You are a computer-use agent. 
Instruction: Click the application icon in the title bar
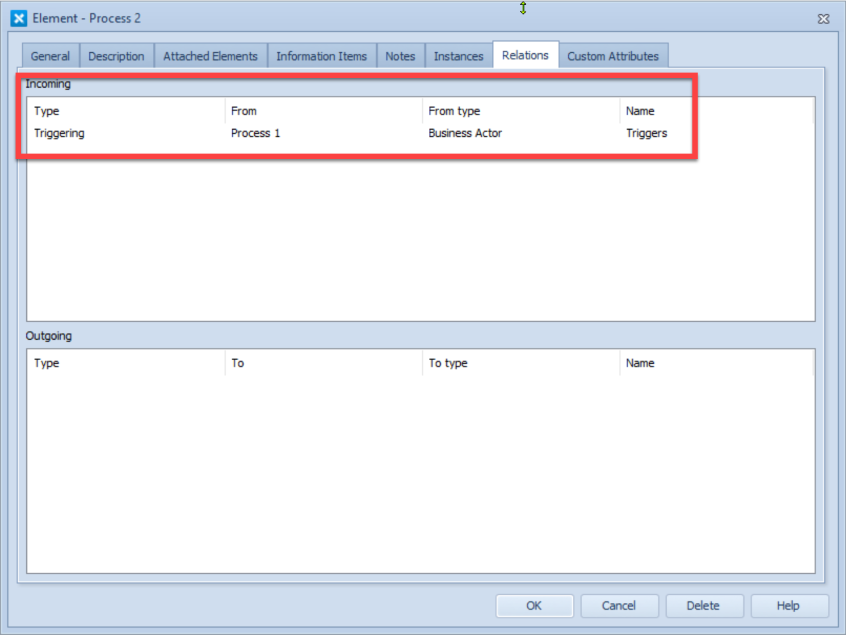click(18, 18)
